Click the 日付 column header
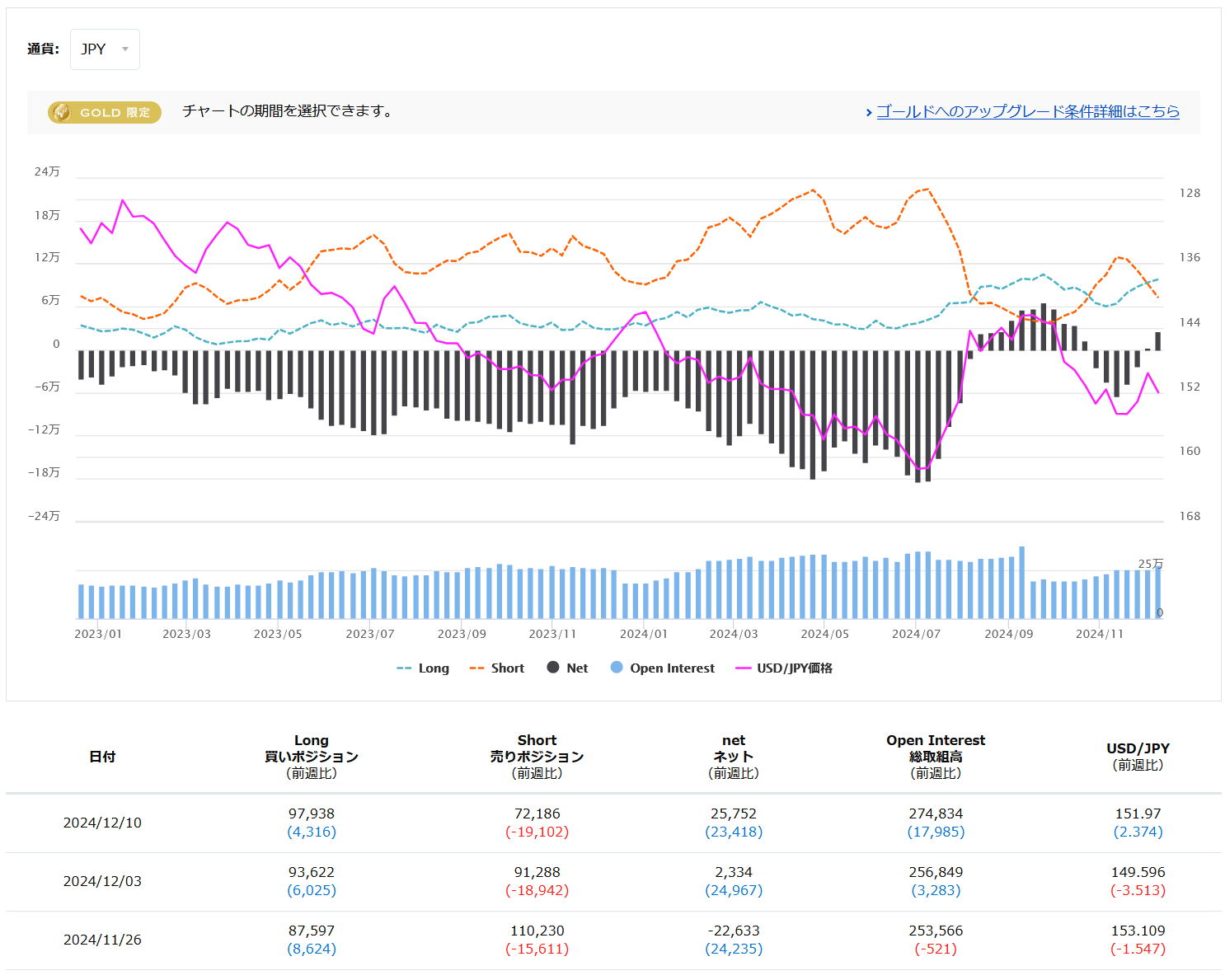Screen dimensions: 1225x980 (x=102, y=757)
